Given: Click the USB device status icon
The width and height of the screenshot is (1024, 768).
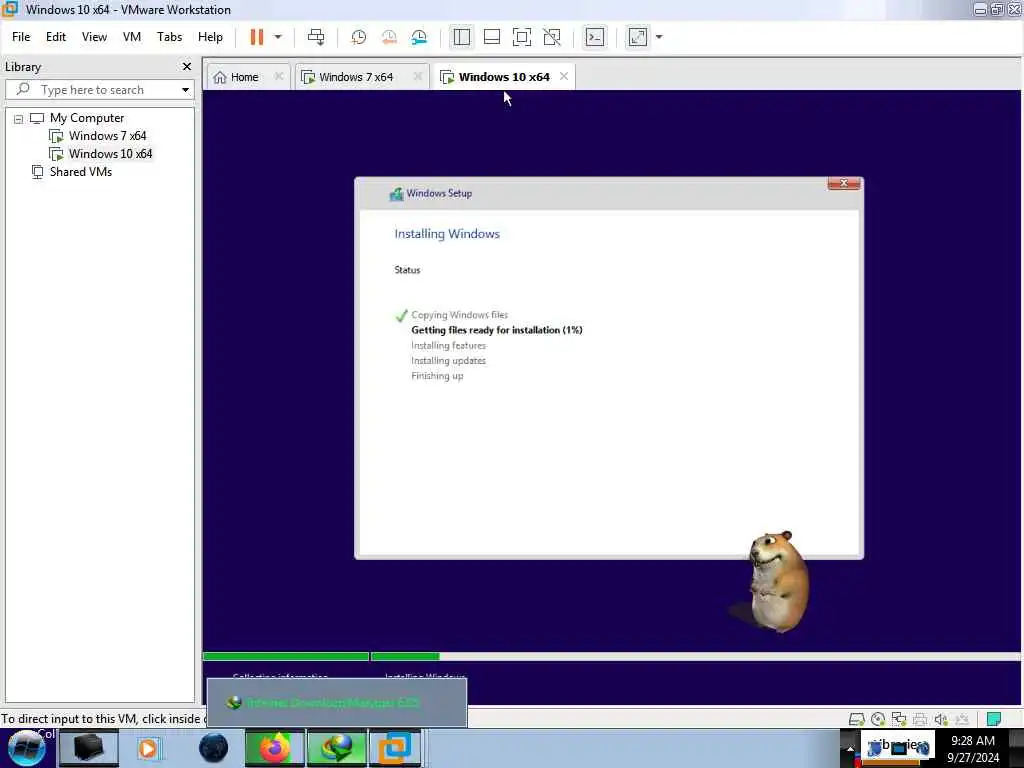Looking at the screenshot, I should pos(961,719).
